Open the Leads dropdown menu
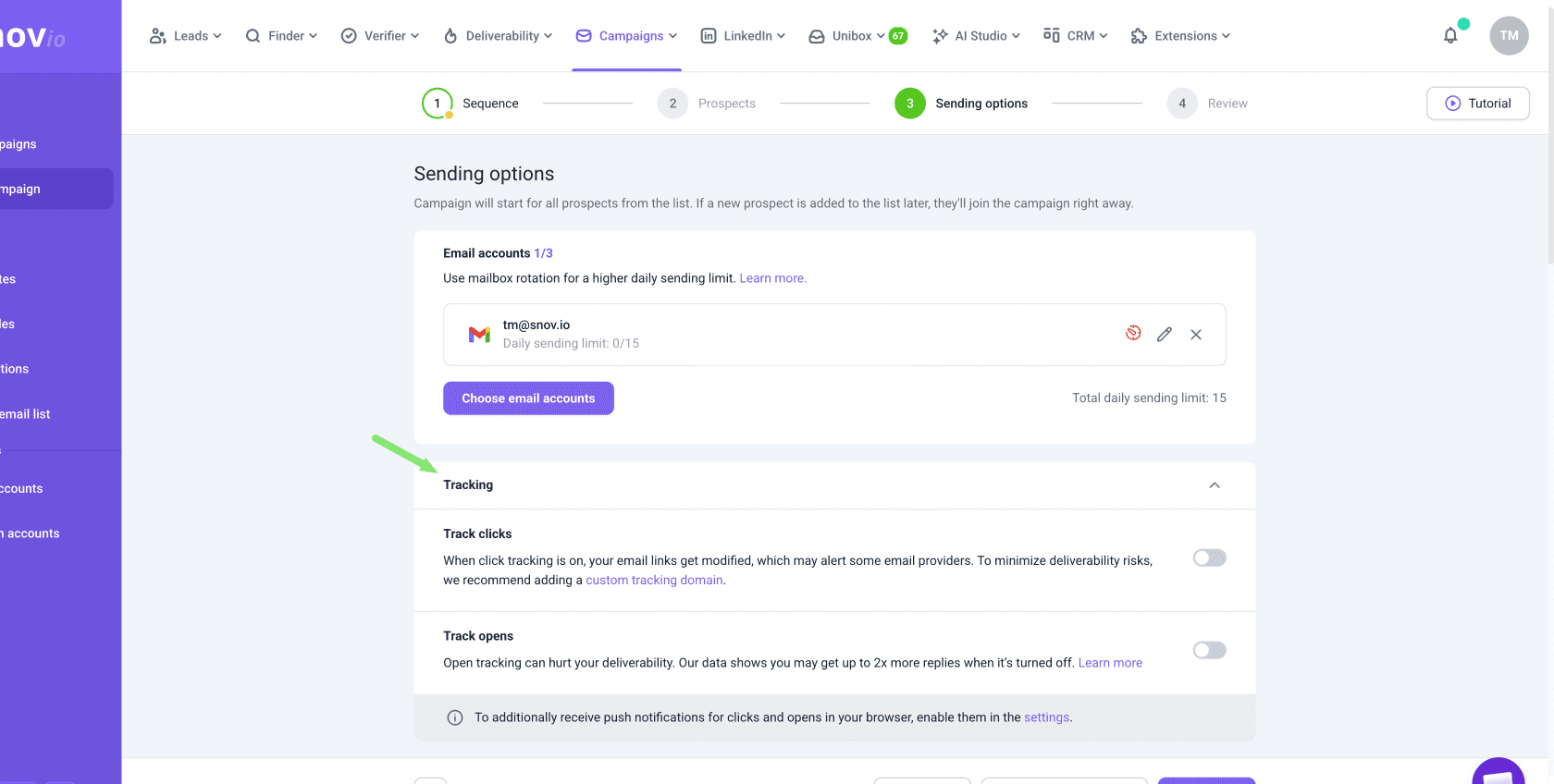The width and height of the screenshot is (1554, 784). [x=186, y=36]
